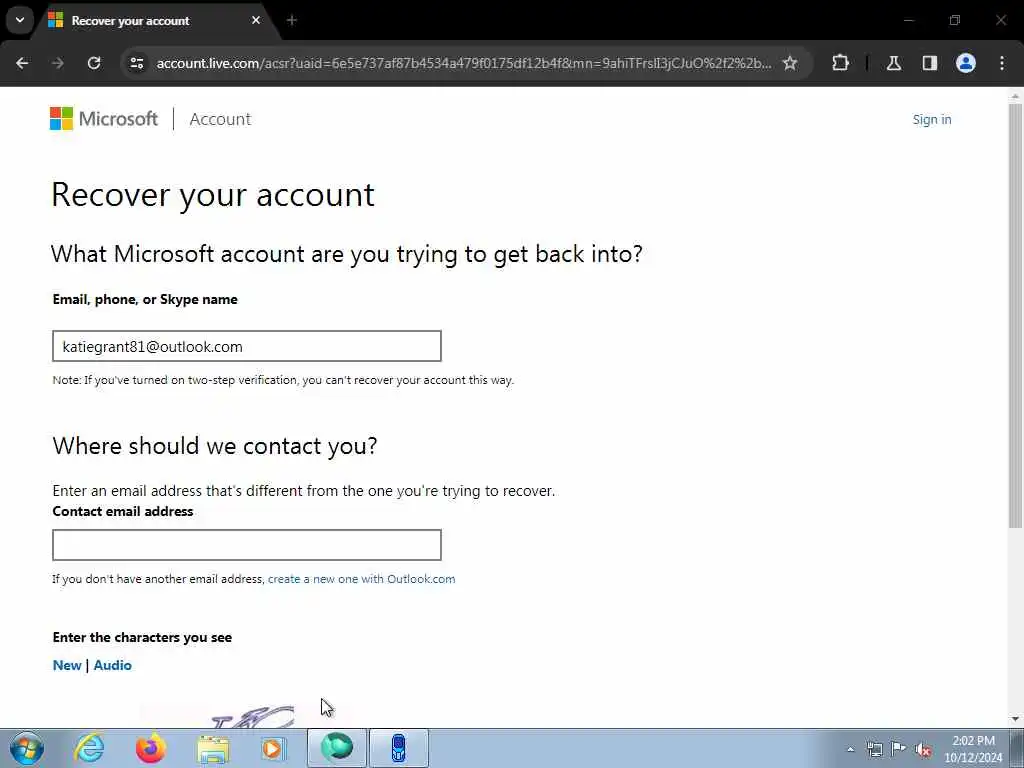Screen dimensions: 1024x768
Task: Show hidden system tray icons
Action: point(850,749)
